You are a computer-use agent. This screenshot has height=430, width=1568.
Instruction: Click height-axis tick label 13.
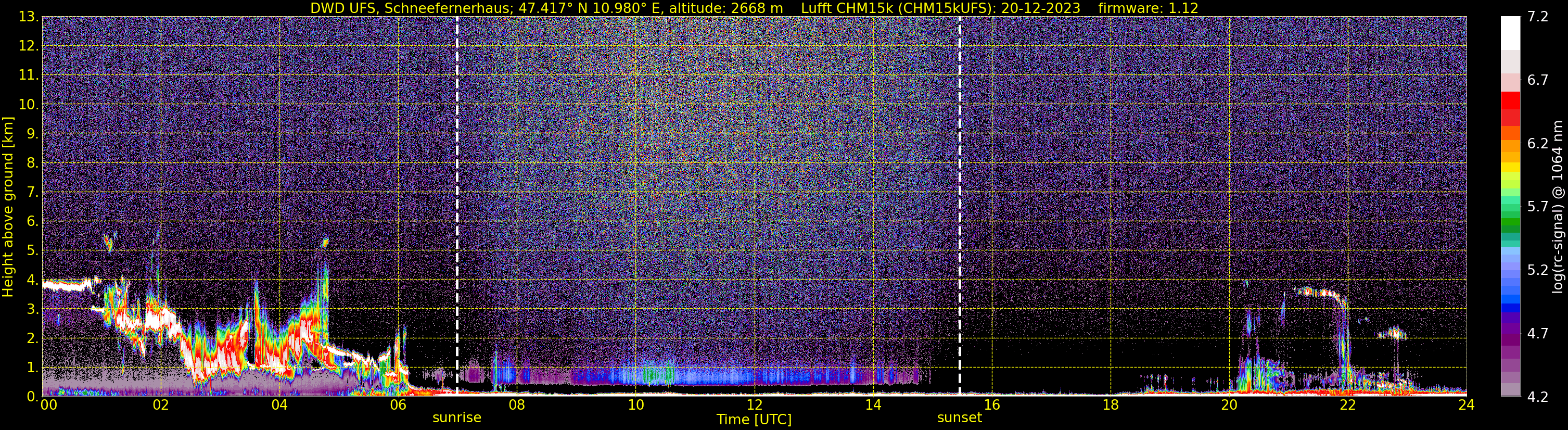point(28,17)
